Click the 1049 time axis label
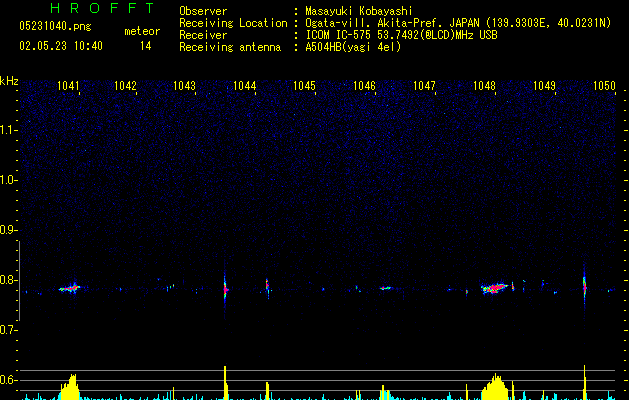This screenshot has width=629, height=400. (544, 85)
